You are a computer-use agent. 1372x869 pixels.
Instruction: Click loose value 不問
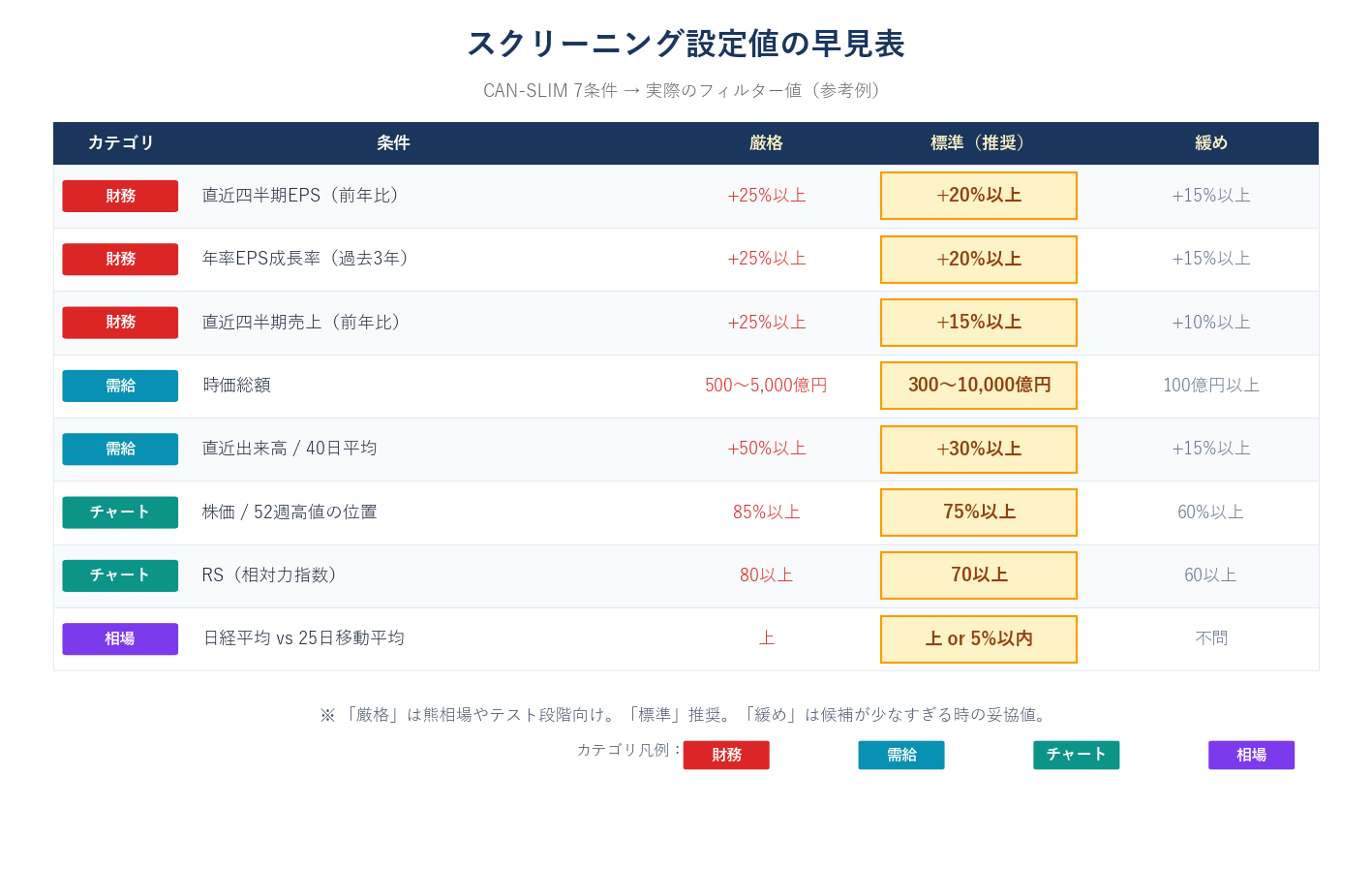(x=1211, y=637)
